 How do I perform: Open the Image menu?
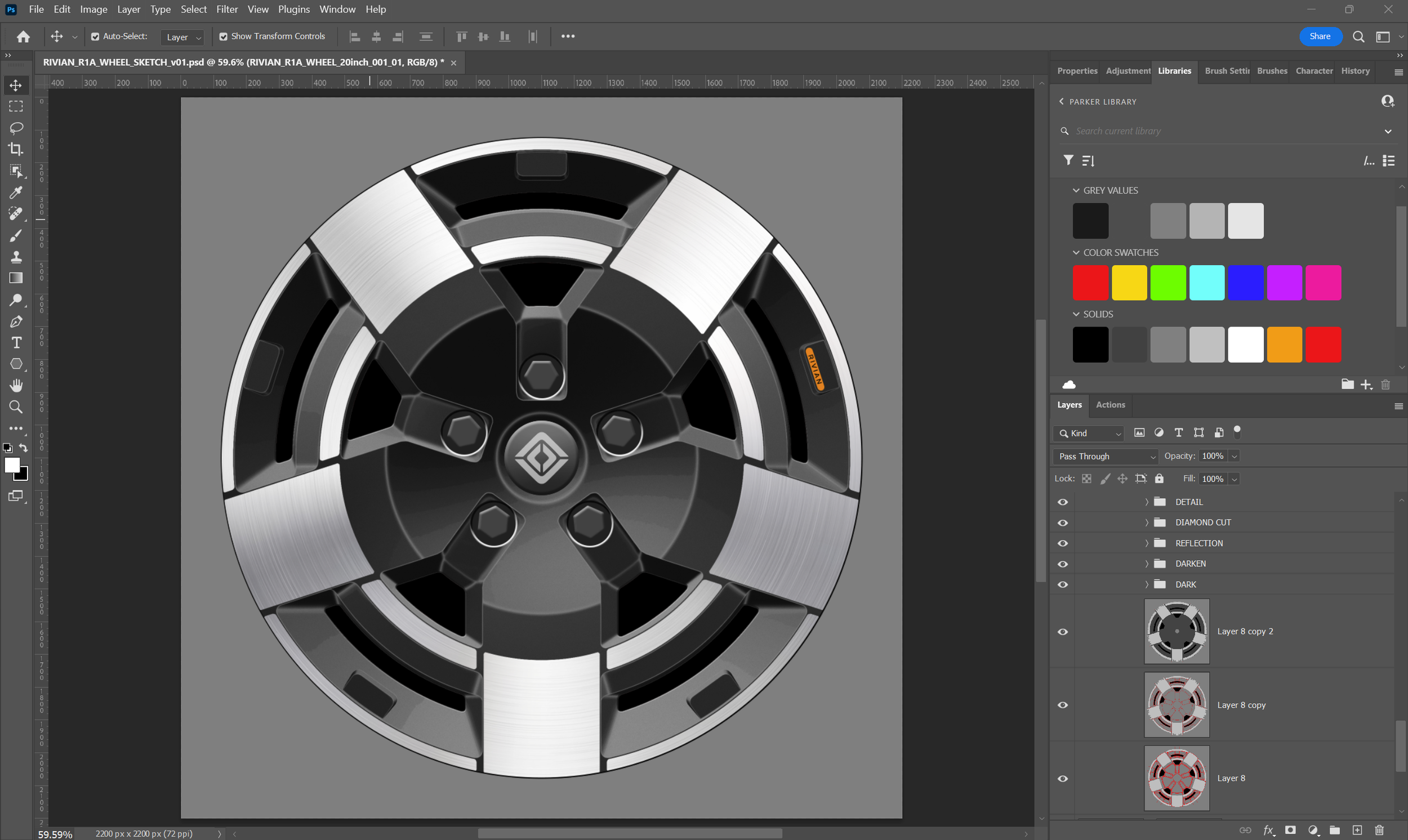click(x=93, y=9)
